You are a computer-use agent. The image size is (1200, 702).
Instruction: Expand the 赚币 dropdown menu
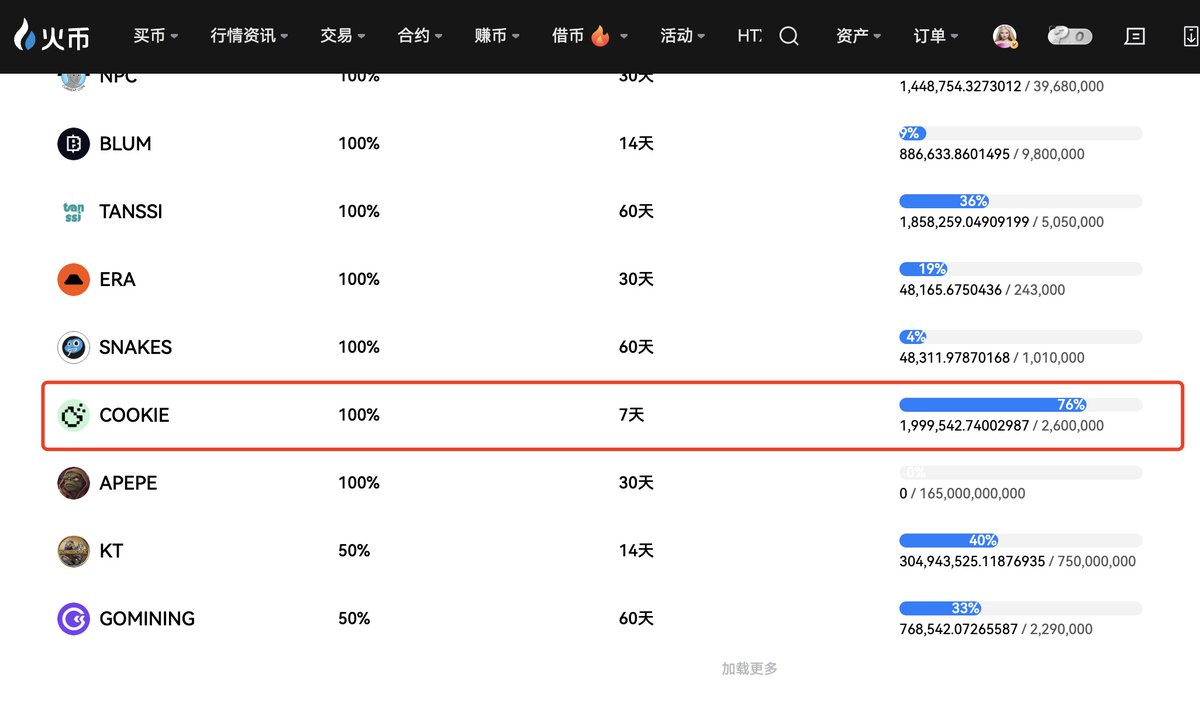pyautogui.click(x=497, y=36)
